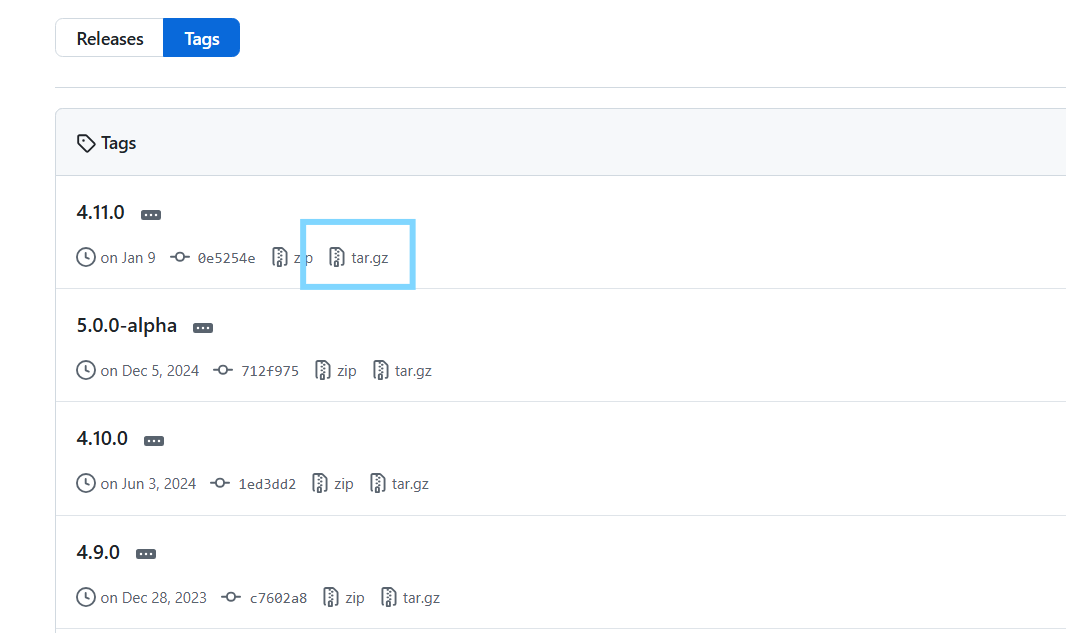
Task: Open the 5.0.0-alpha tag
Action: coord(126,325)
